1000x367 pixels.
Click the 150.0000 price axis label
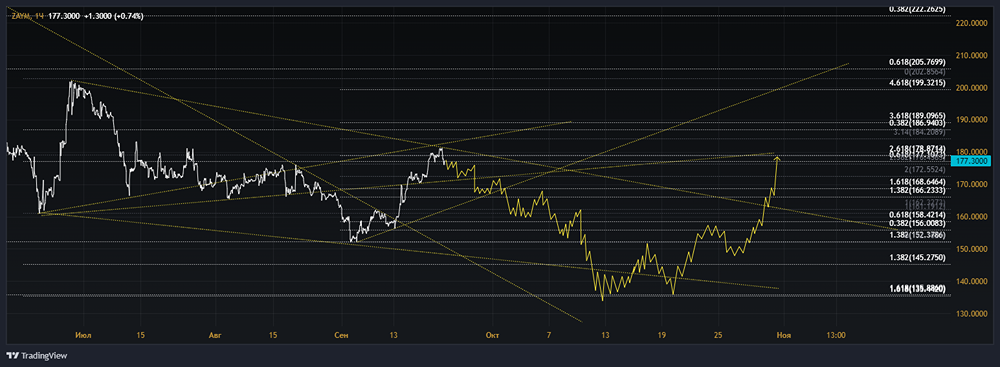point(972,249)
